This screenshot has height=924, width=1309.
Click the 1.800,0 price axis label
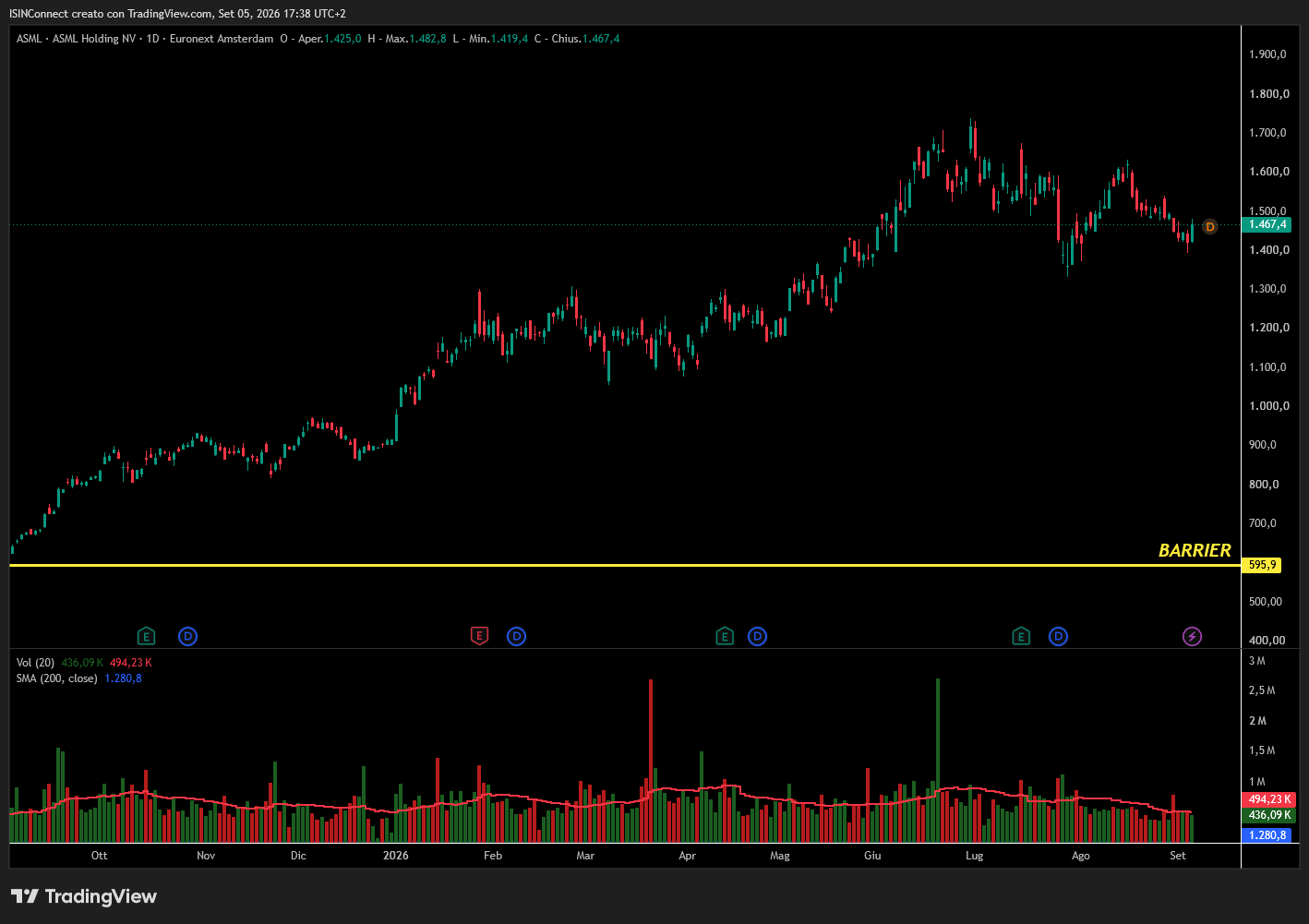pyautogui.click(x=1269, y=94)
